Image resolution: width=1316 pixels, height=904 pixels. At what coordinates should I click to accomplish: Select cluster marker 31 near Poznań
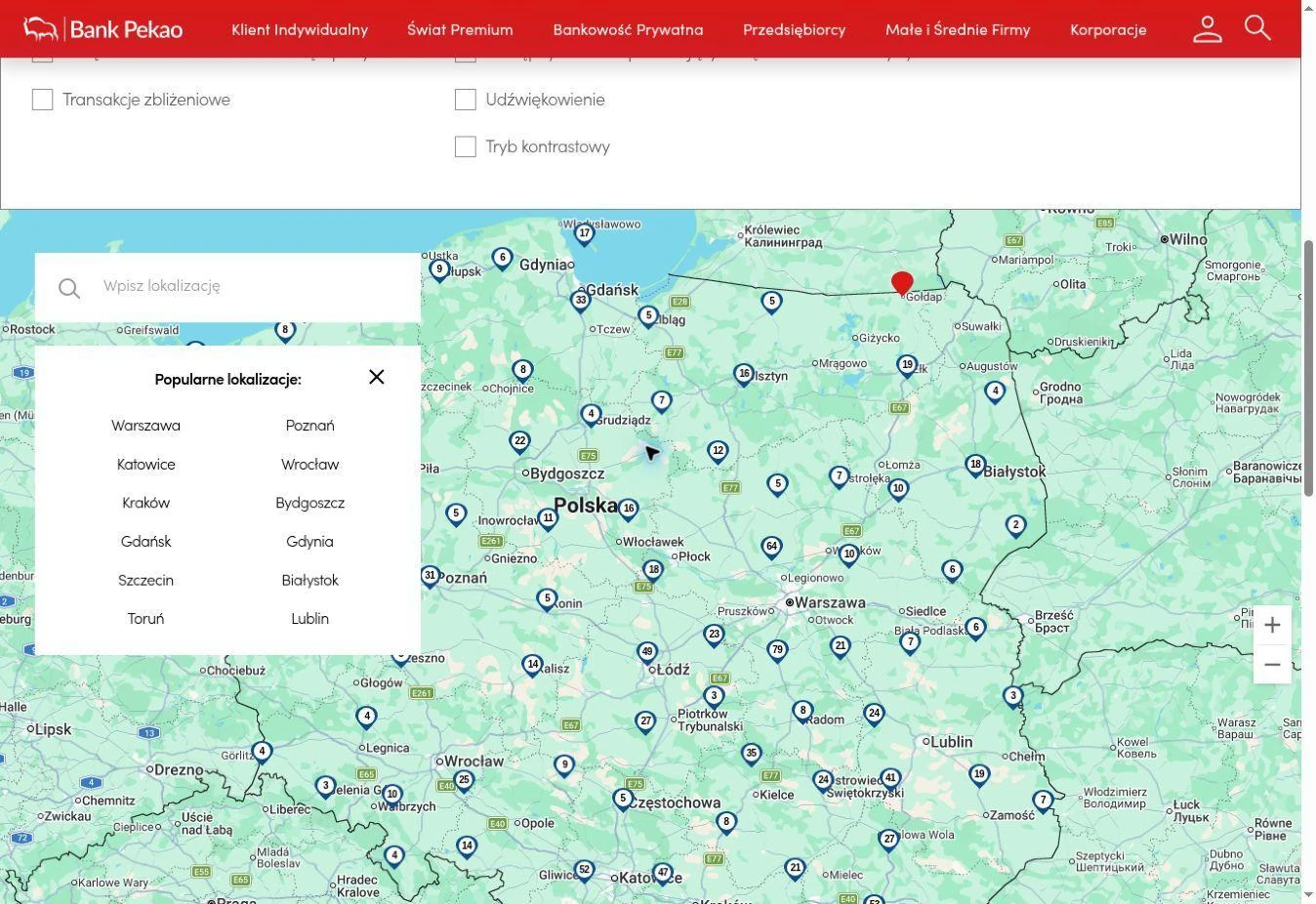(x=430, y=576)
